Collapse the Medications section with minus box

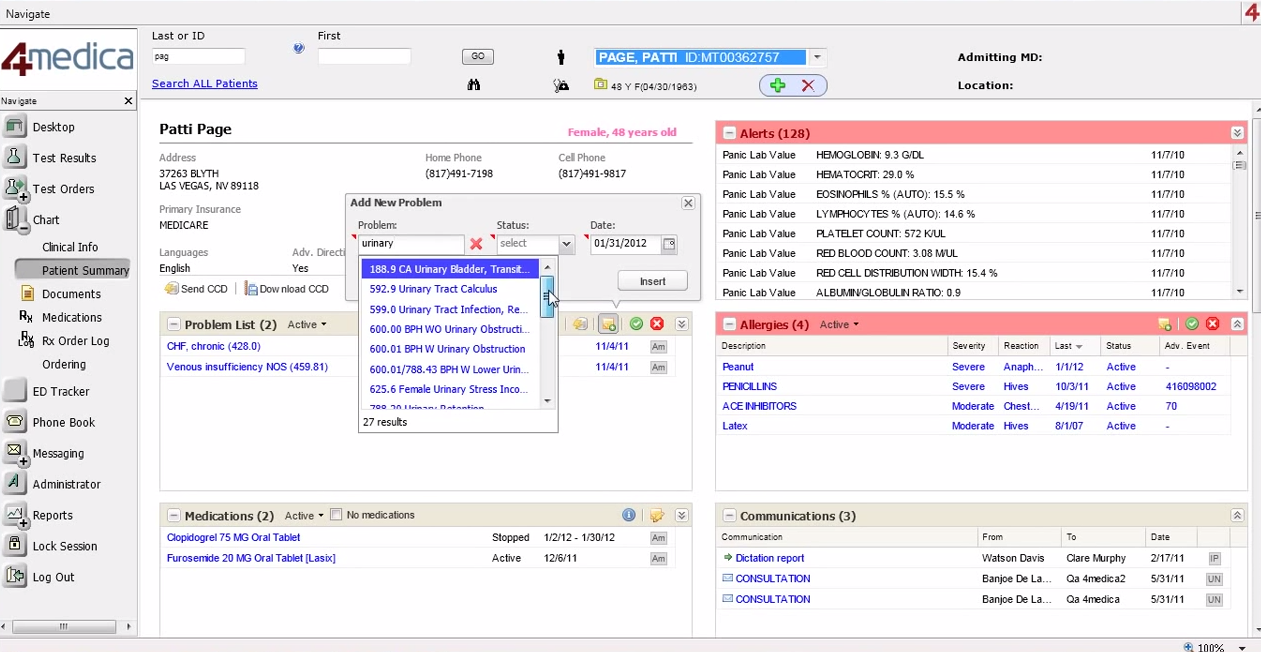tap(174, 516)
